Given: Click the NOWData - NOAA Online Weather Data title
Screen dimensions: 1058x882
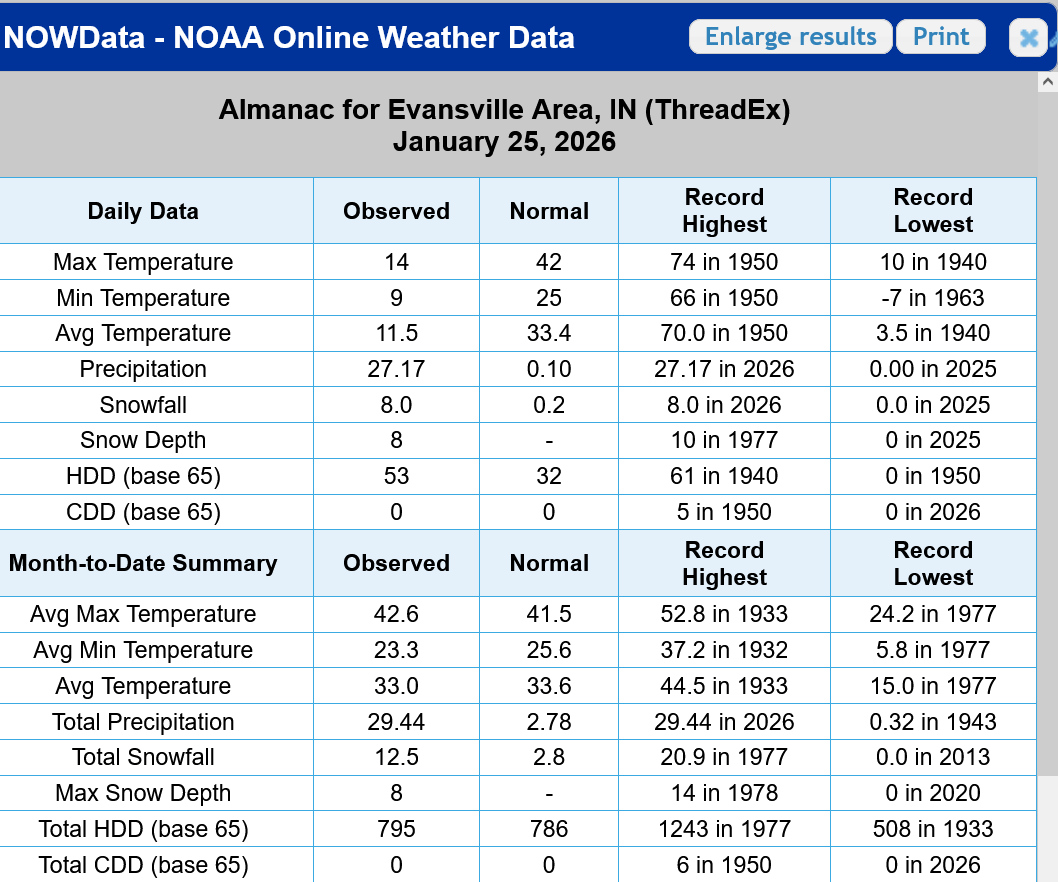Looking at the screenshot, I should (x=290, y=38).
